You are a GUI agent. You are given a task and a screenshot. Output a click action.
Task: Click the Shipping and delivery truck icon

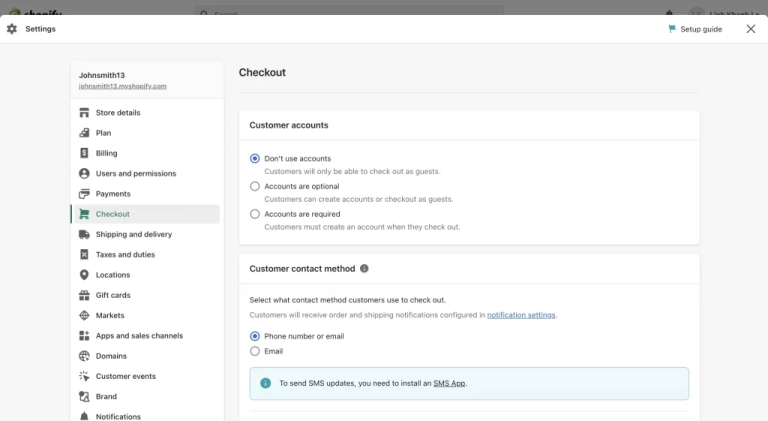(x=84, y=234)
